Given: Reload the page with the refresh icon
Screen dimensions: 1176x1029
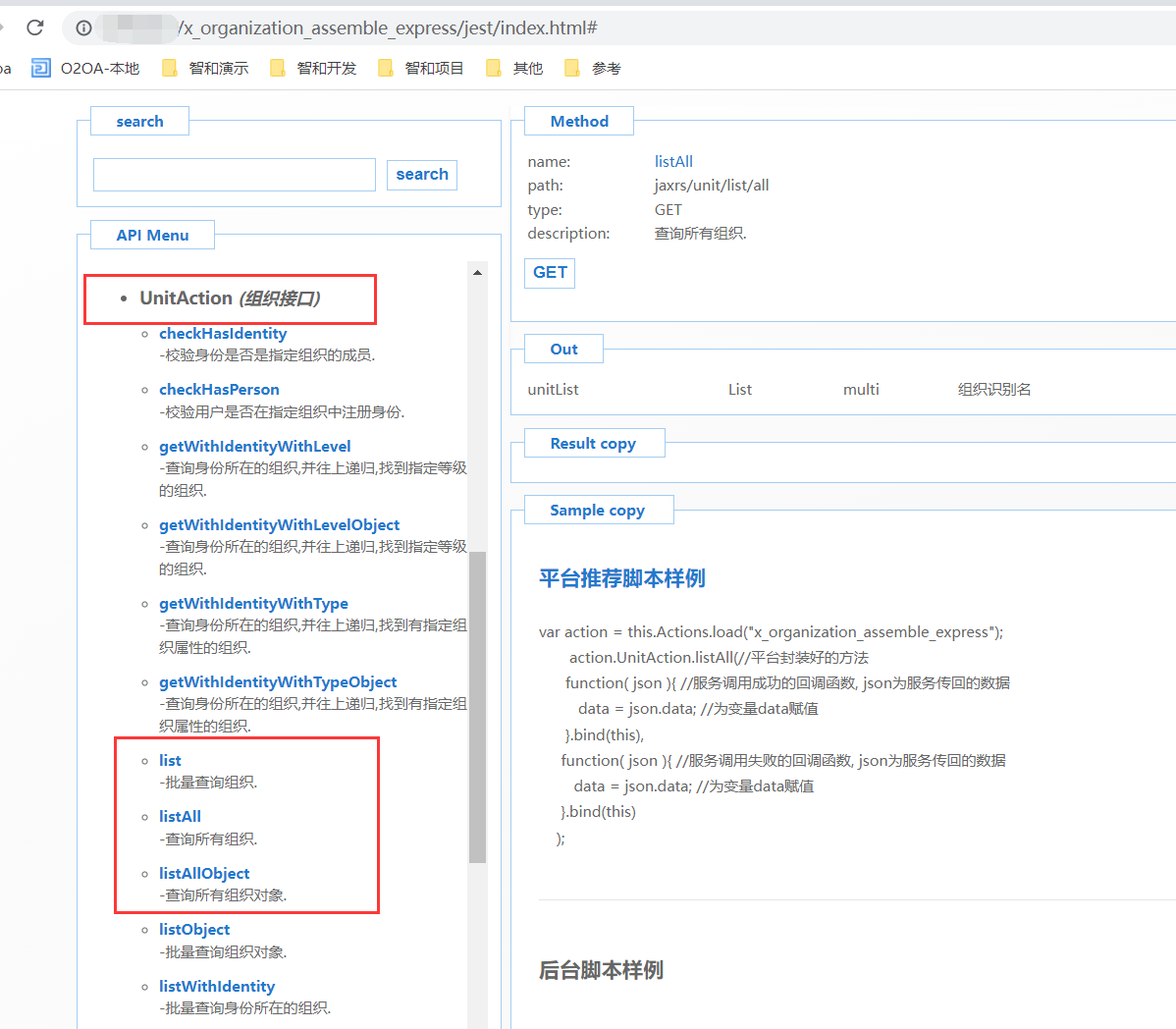Looking at the screenshot, I should point(34,27).
